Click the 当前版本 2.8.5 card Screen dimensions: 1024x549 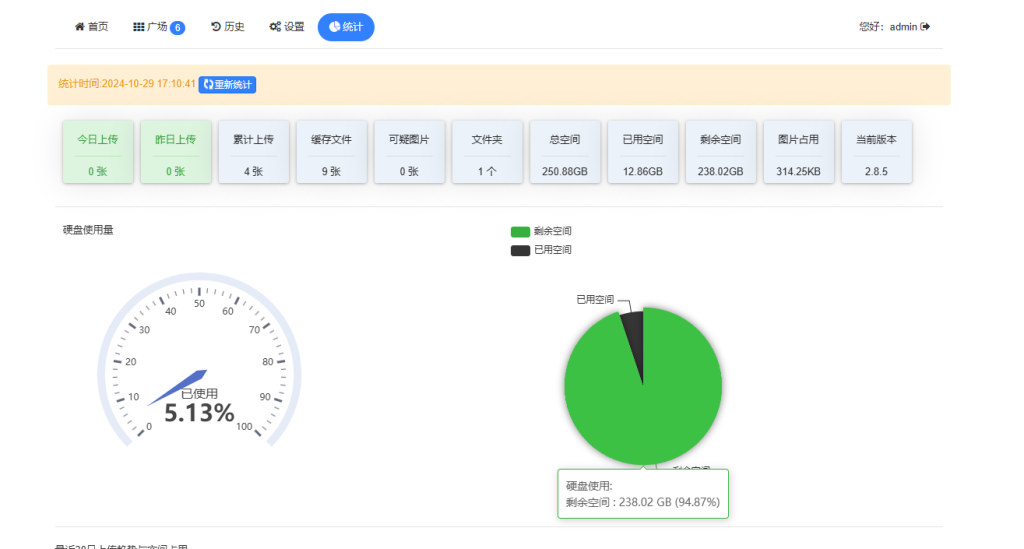click(876, 152)
